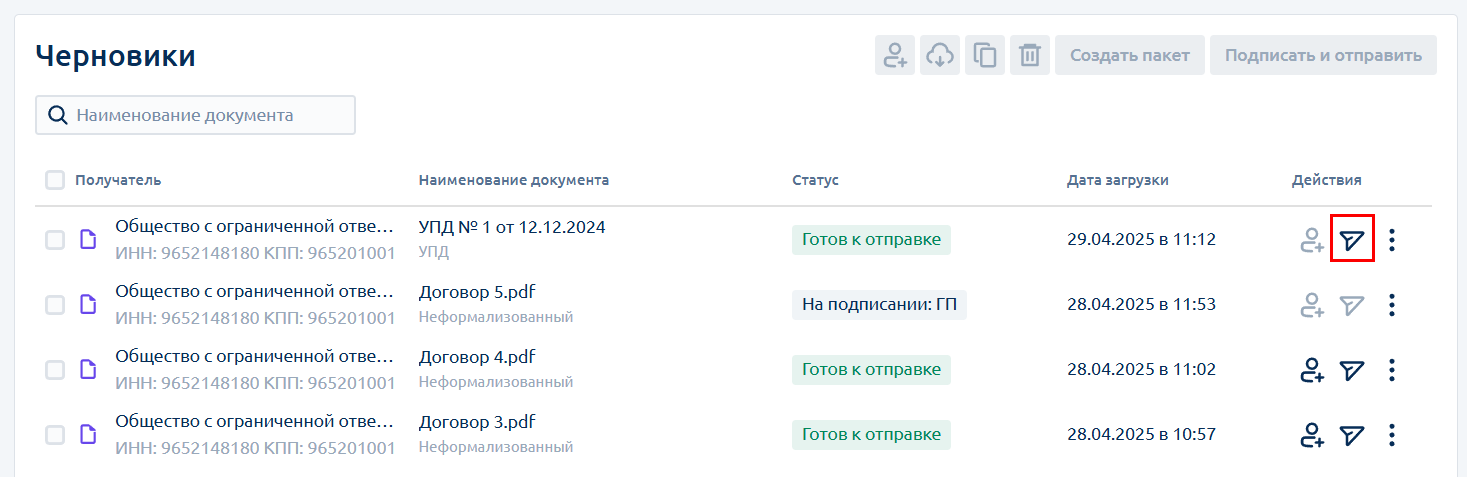Image resolution: width=1467 pixels, height=477 pixels.
Task: Check the Договор 3.pdf row checkbox
Action: pos(55,435)
